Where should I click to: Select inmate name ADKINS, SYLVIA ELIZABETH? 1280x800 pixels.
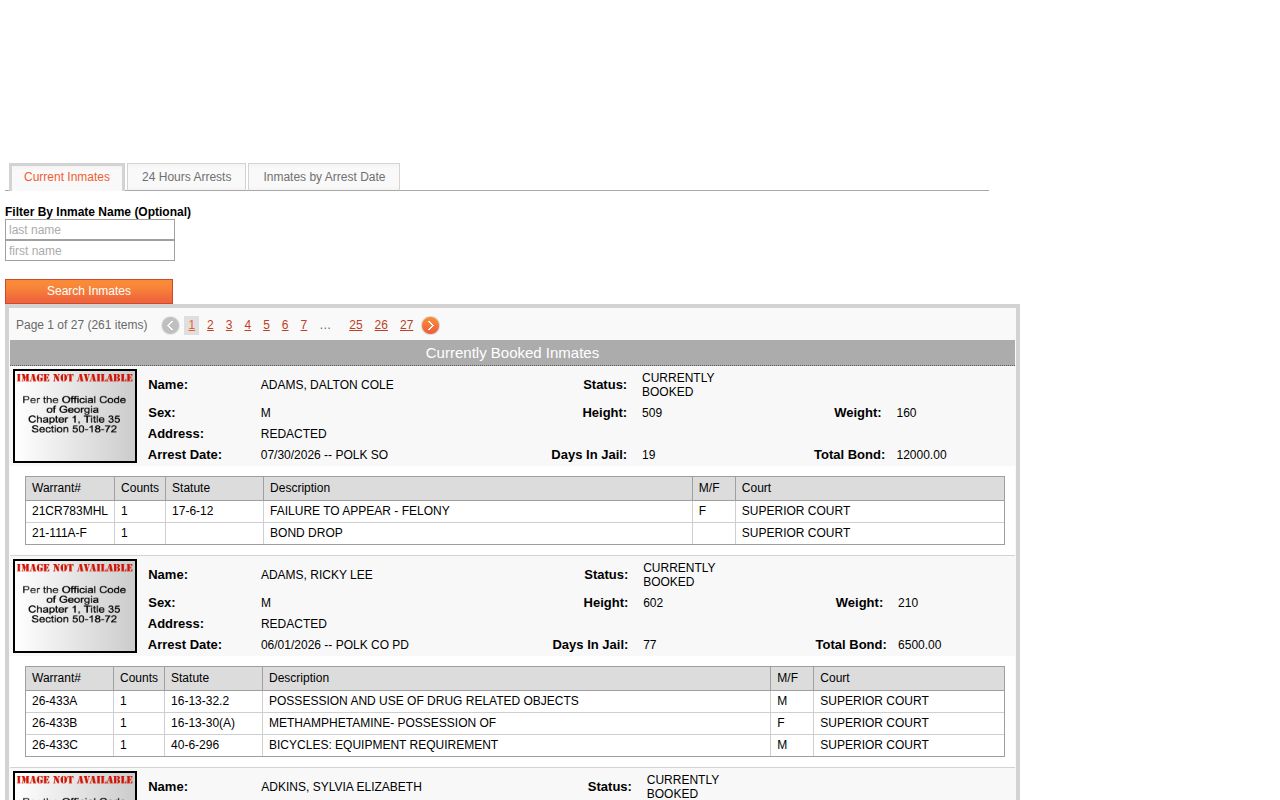coord(342,787)
